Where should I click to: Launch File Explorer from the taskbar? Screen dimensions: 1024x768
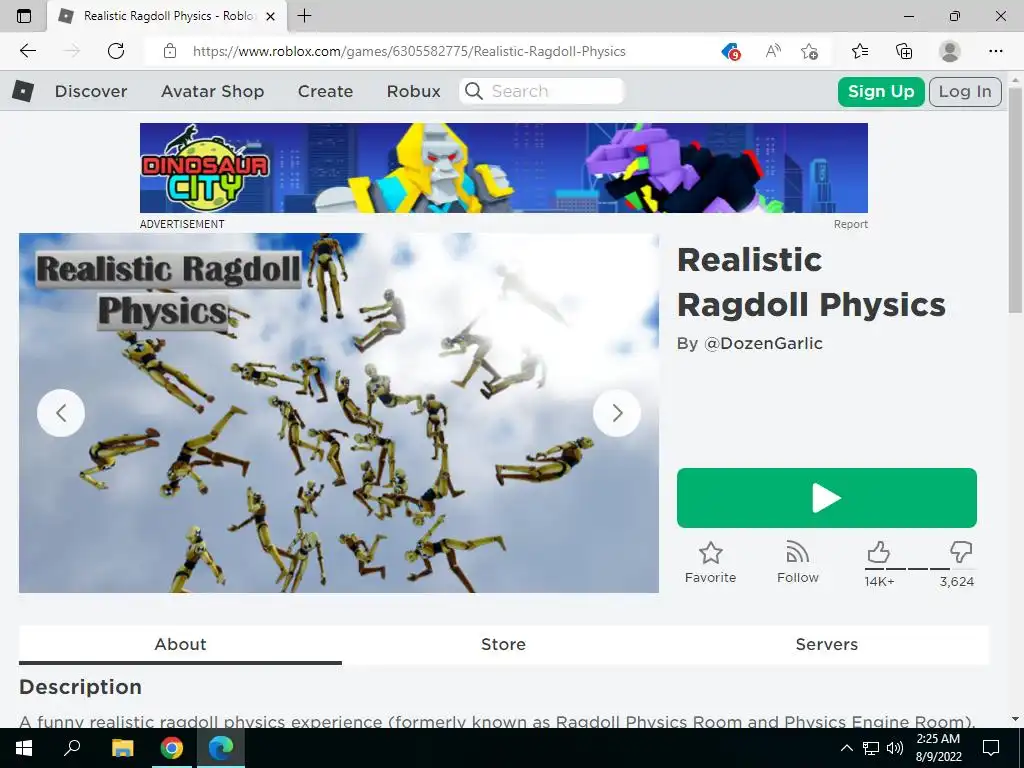point(122,748)
